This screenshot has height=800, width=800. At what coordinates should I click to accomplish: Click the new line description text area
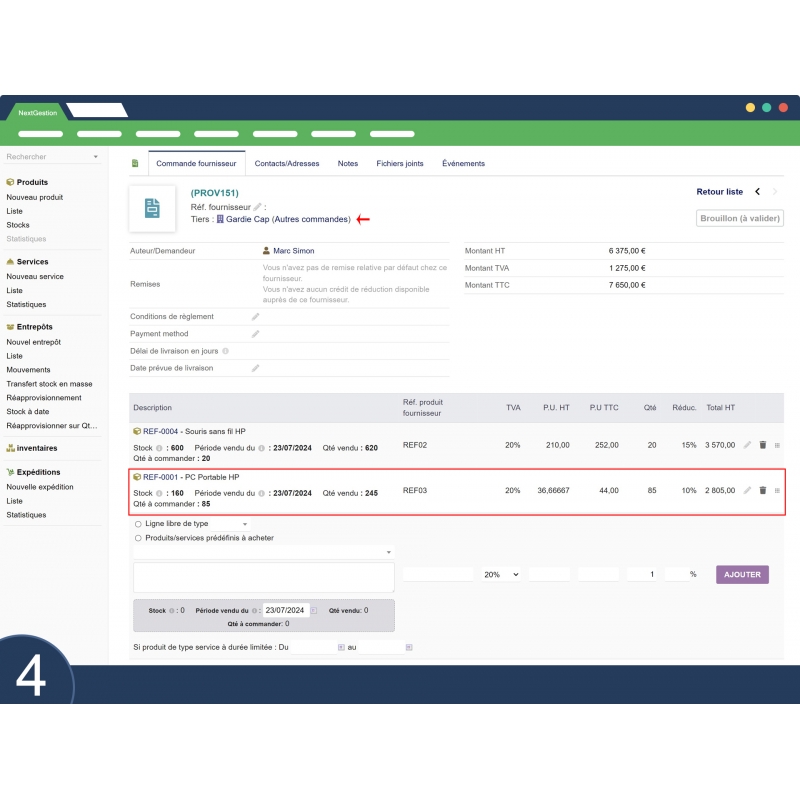263,578
